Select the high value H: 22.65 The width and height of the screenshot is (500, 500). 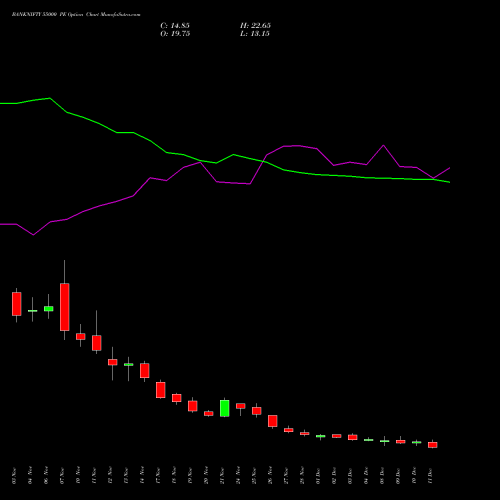point(255,26)
